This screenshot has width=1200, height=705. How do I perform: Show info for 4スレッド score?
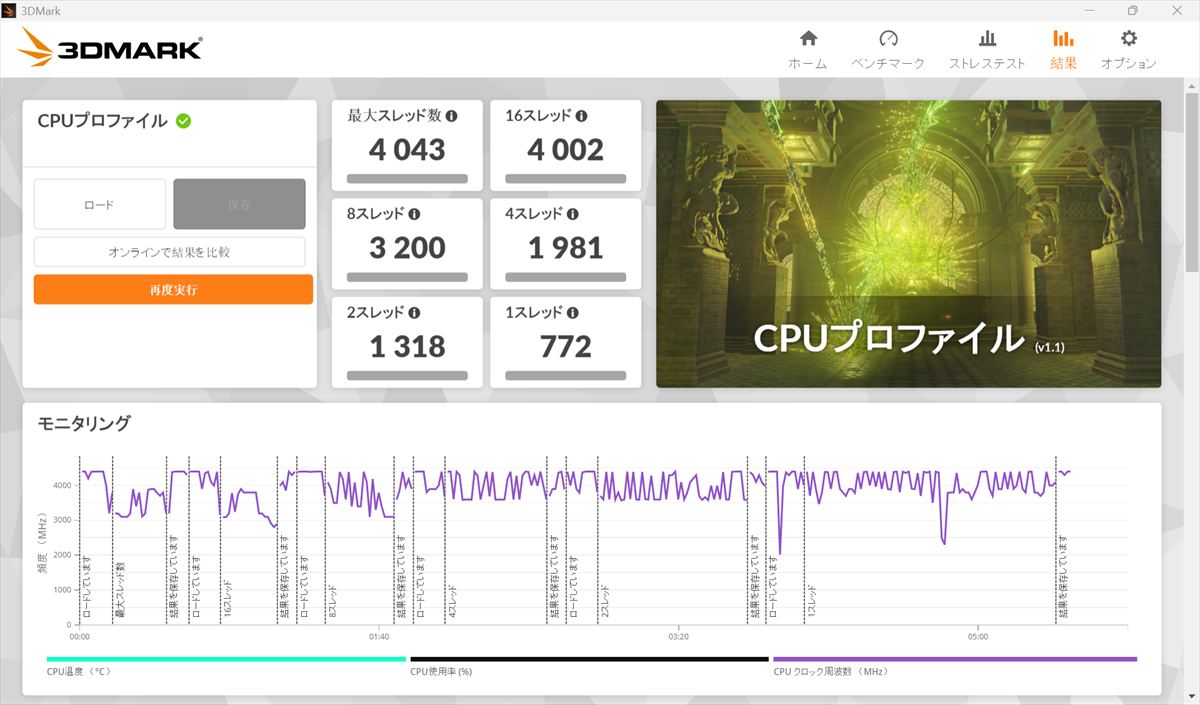click(573, 214)
